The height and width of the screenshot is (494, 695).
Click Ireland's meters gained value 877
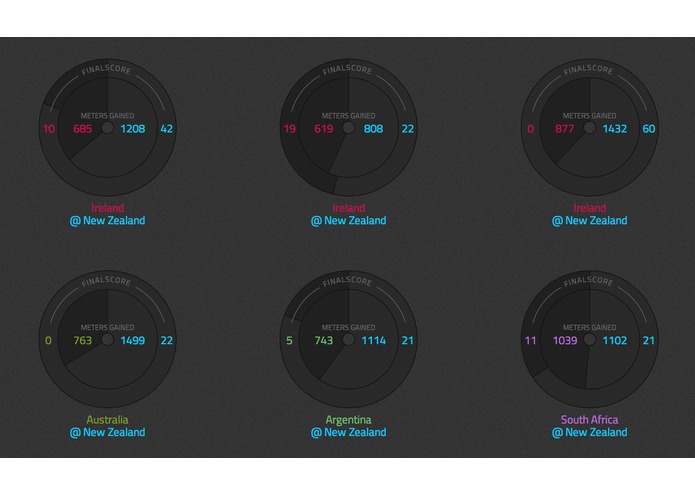point(564,129)
